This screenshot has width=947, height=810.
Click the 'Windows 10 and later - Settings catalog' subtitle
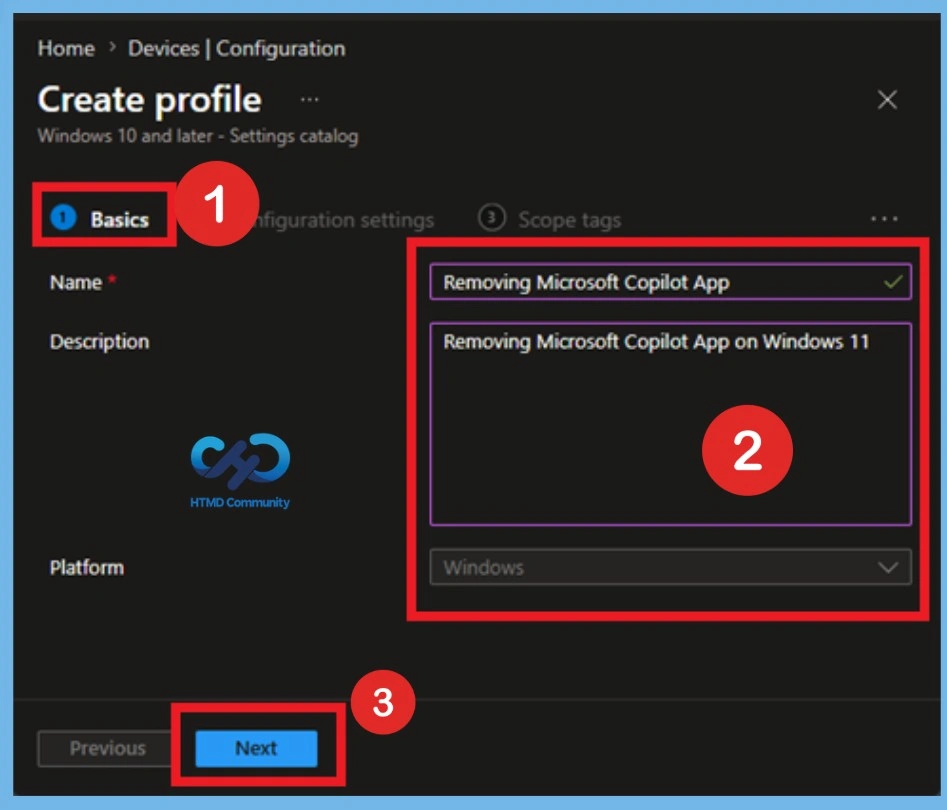click(x=197, y=136)
